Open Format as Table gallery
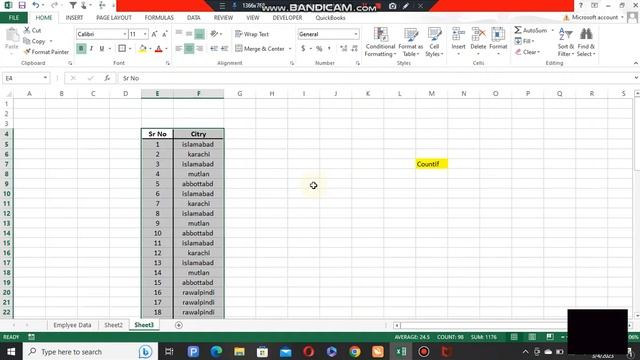Screen dimensions: 640x360 pos(411,42)
